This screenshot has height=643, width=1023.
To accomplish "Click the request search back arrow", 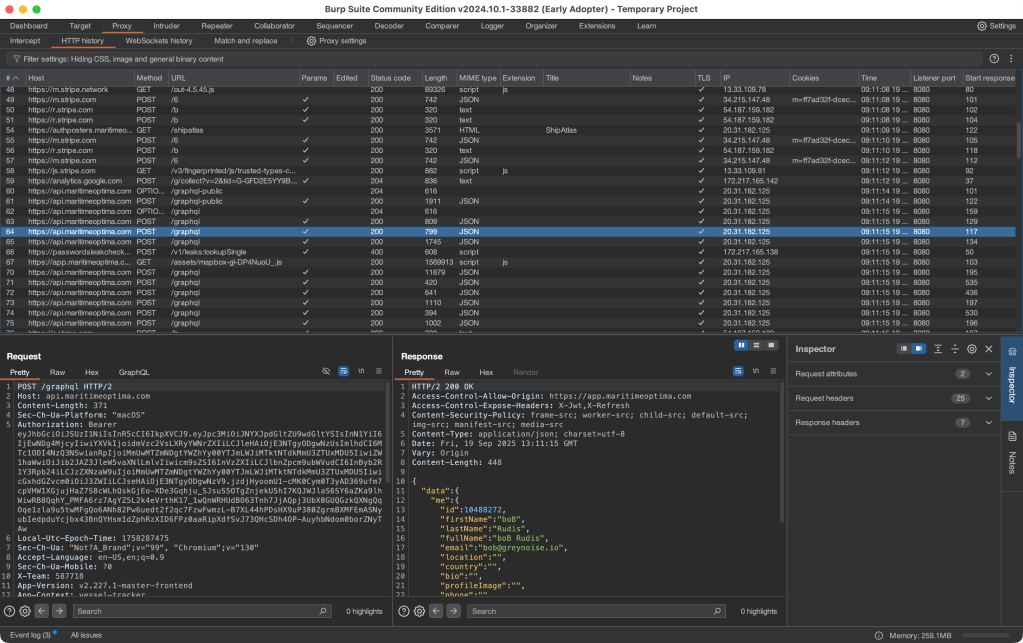I will (x=42, y=611).
